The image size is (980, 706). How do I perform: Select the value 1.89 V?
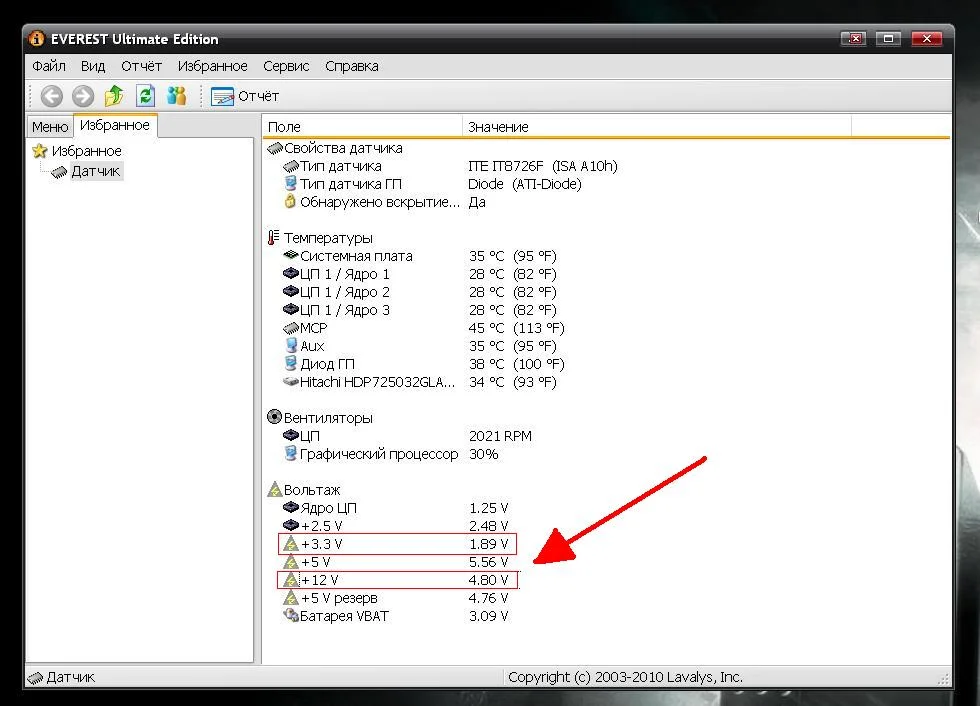pyautogui.click(x=489, y=544)
